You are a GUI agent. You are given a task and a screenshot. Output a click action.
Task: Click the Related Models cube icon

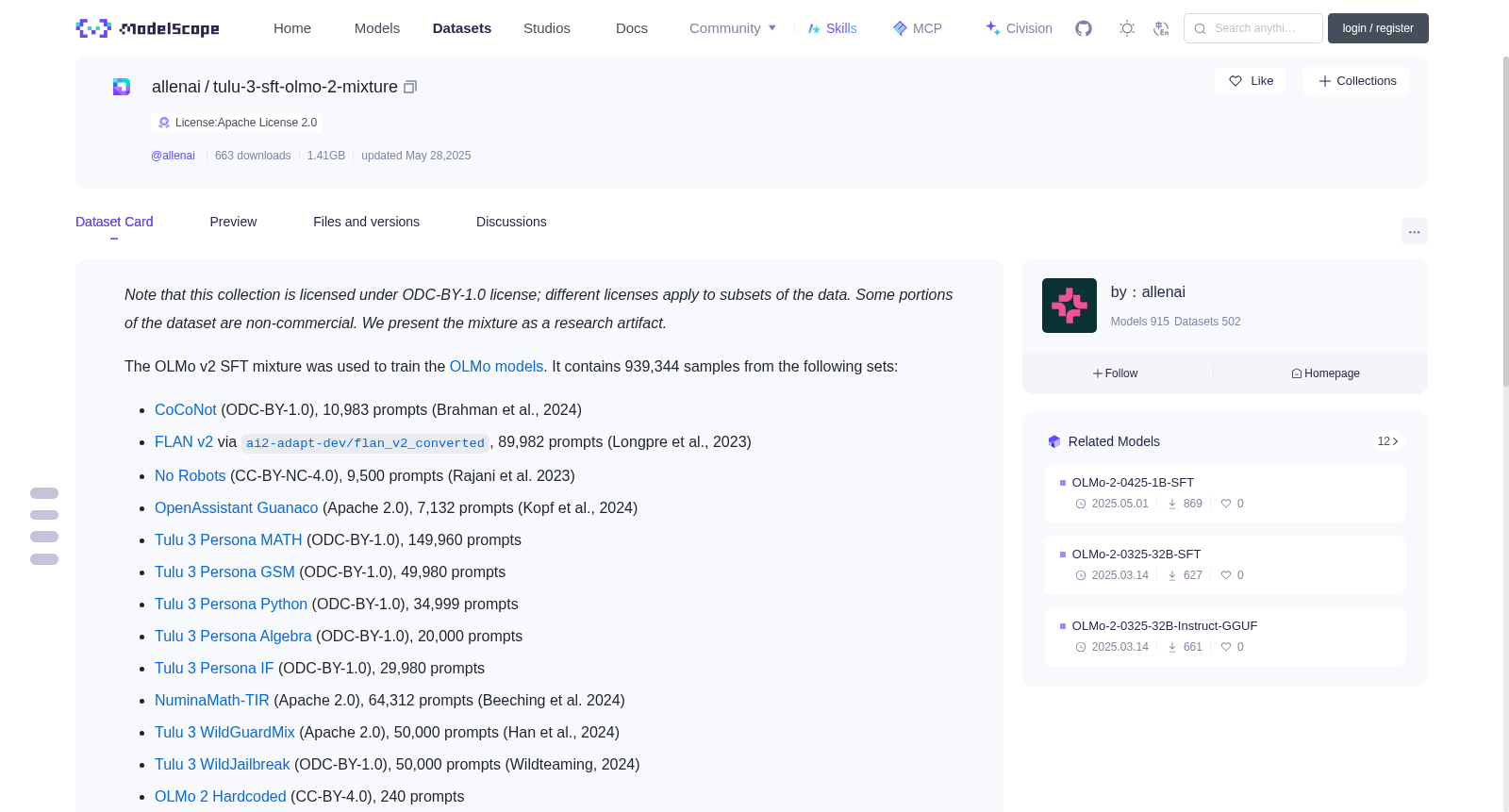[1054, 441]
